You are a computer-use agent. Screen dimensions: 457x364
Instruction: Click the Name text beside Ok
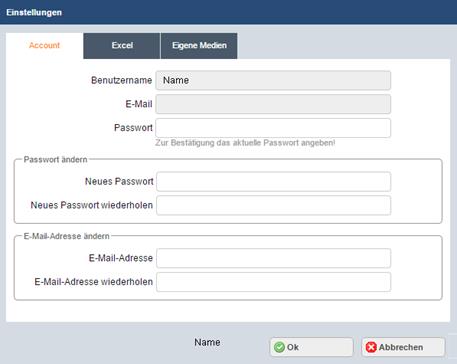[x=207, y=342]
